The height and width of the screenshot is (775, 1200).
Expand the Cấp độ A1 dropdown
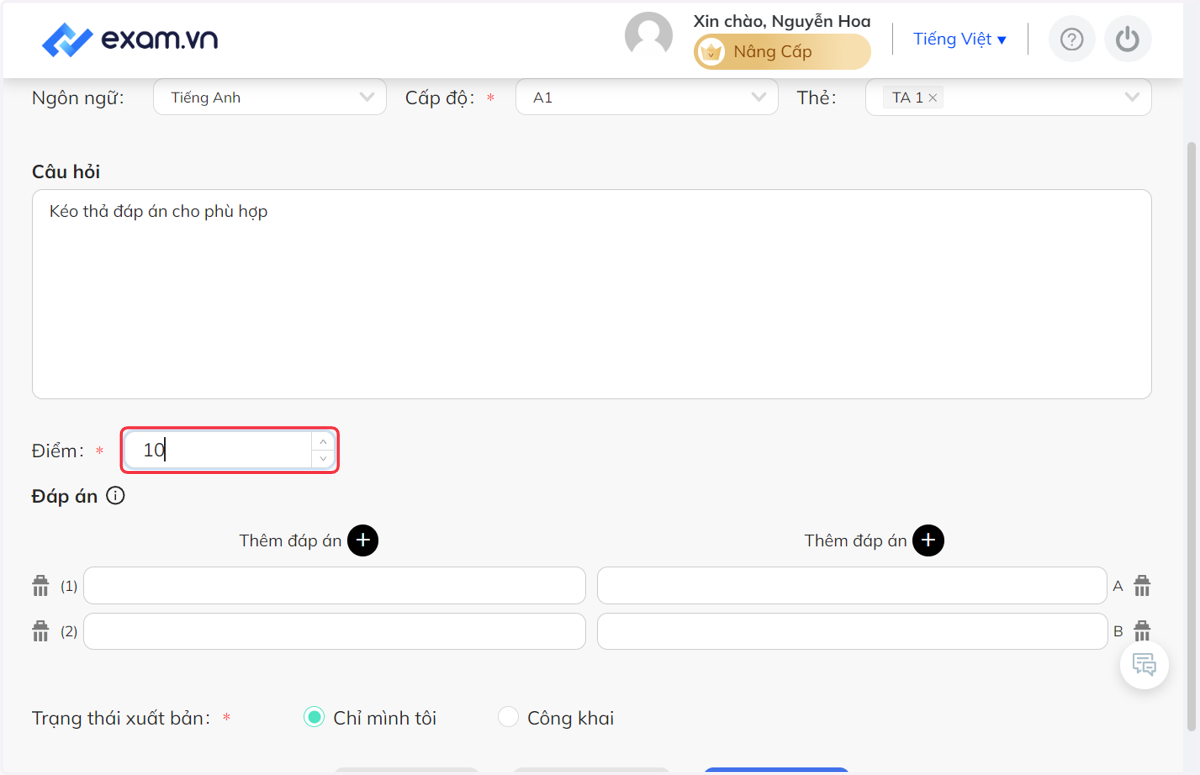647,97
